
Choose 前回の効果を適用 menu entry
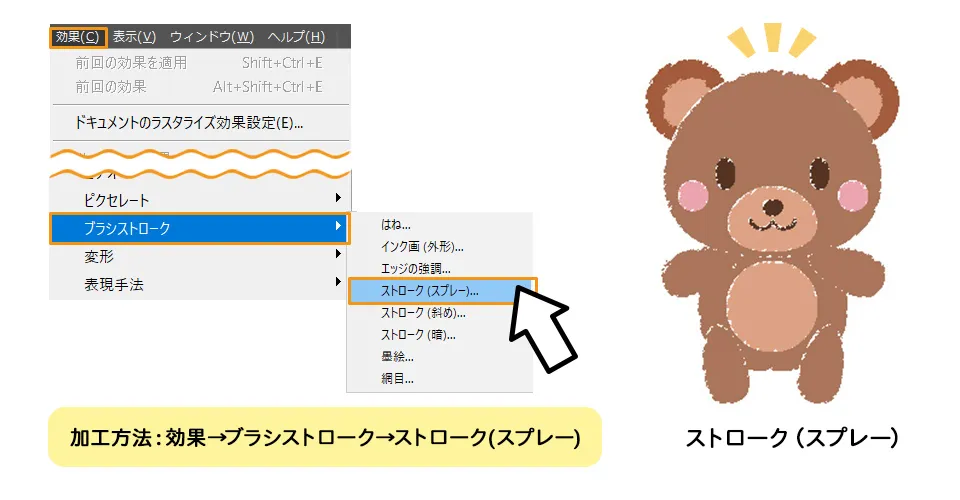coord(200,62)
